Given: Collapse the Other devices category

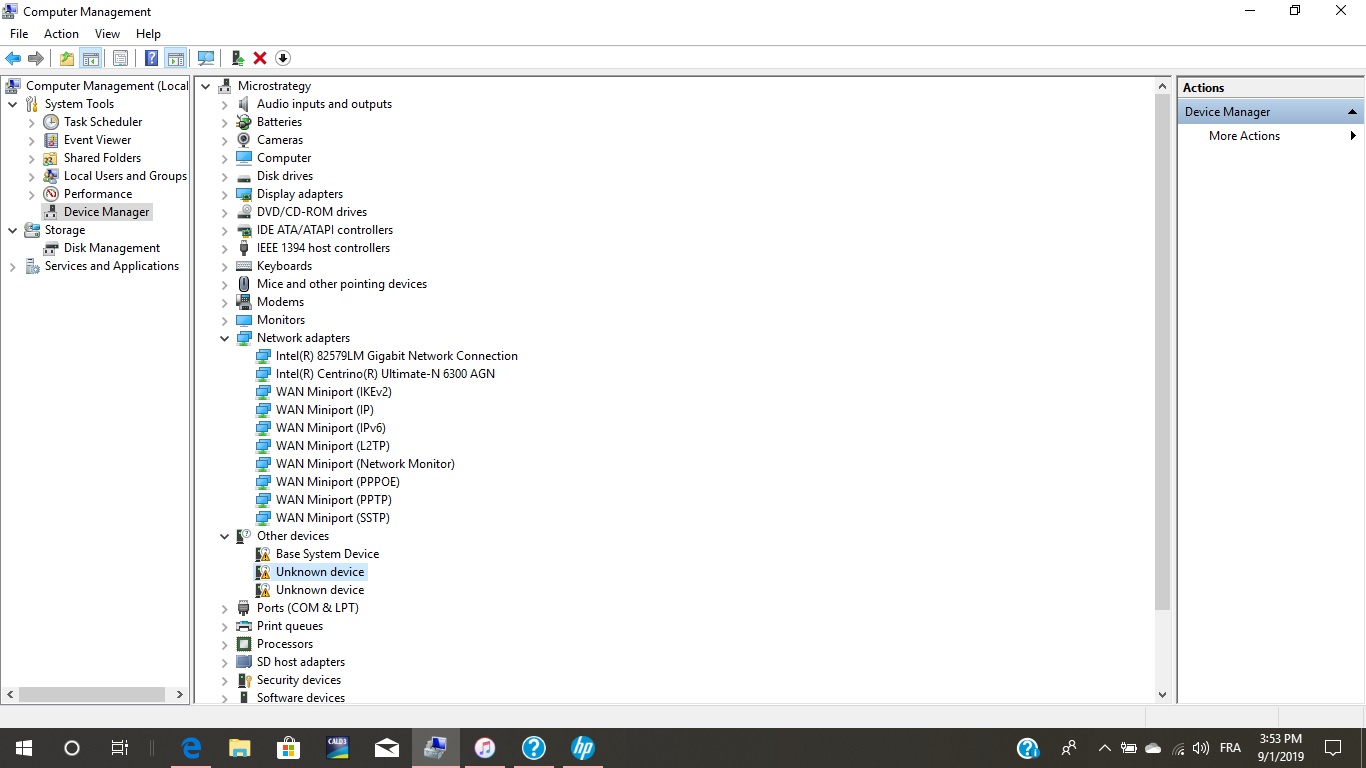Looking at the screenshot, I should pyautogui.click(x=224, y=535).
